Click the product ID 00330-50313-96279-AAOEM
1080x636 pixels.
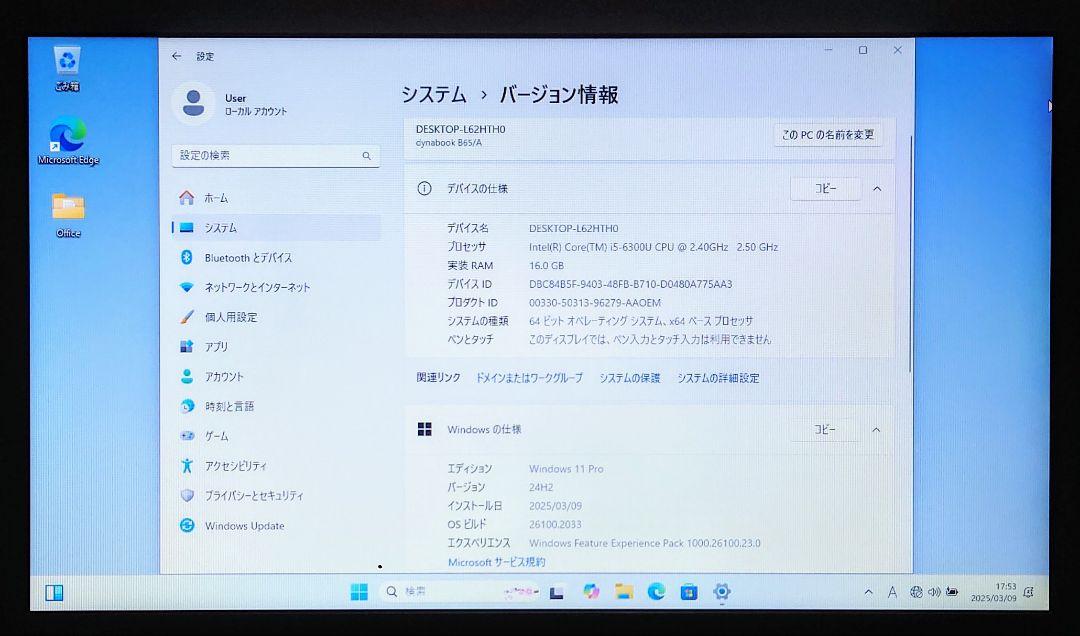594,302
